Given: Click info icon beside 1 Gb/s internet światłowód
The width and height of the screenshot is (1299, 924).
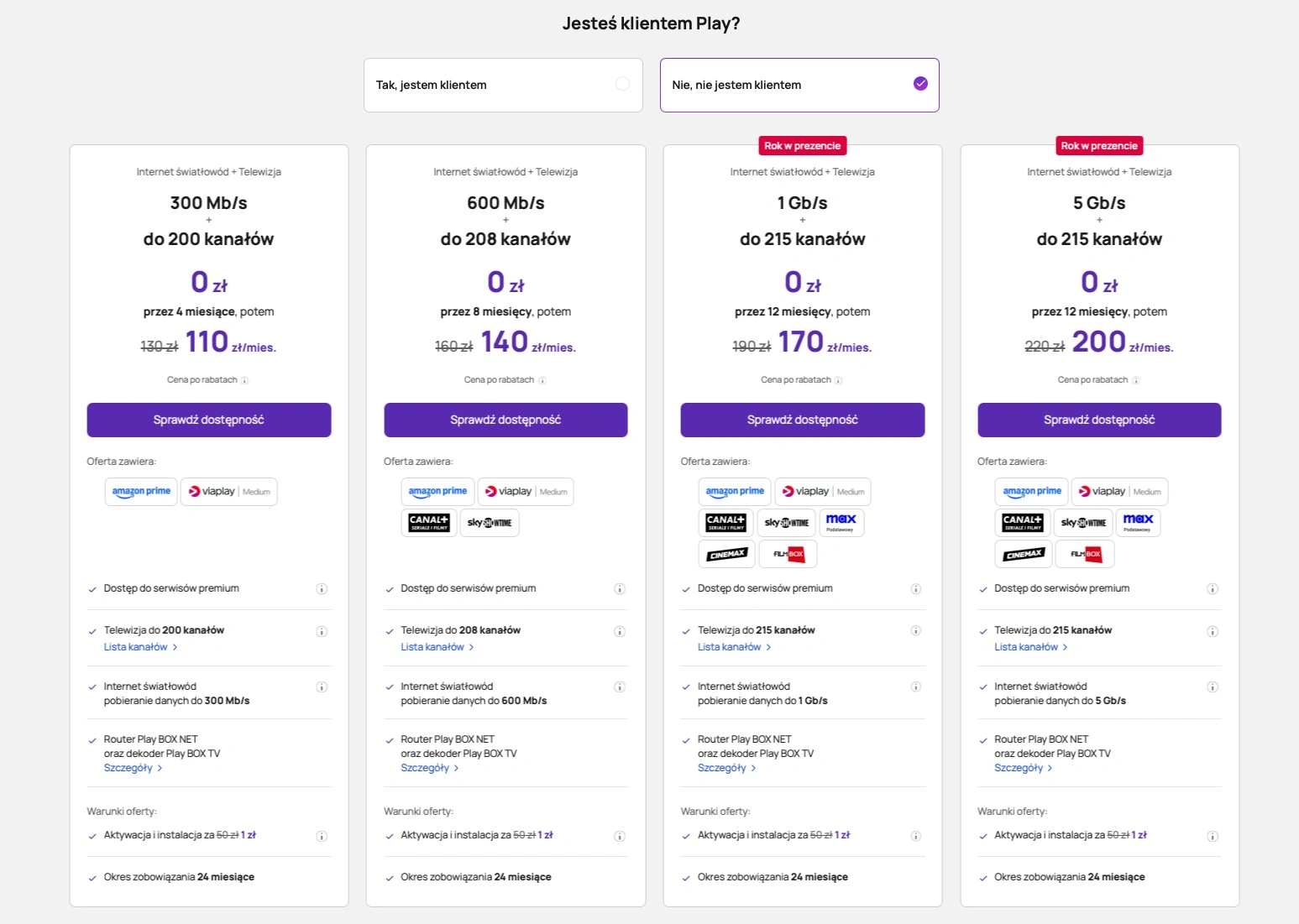Looking at the screenshot, I should 916,686.
